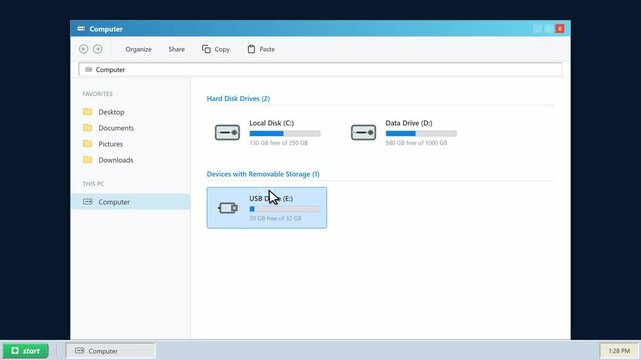The height and width of the screenshot is (360, 641).
Task: Click the THIS PC section heading
Action: (93, 184)
